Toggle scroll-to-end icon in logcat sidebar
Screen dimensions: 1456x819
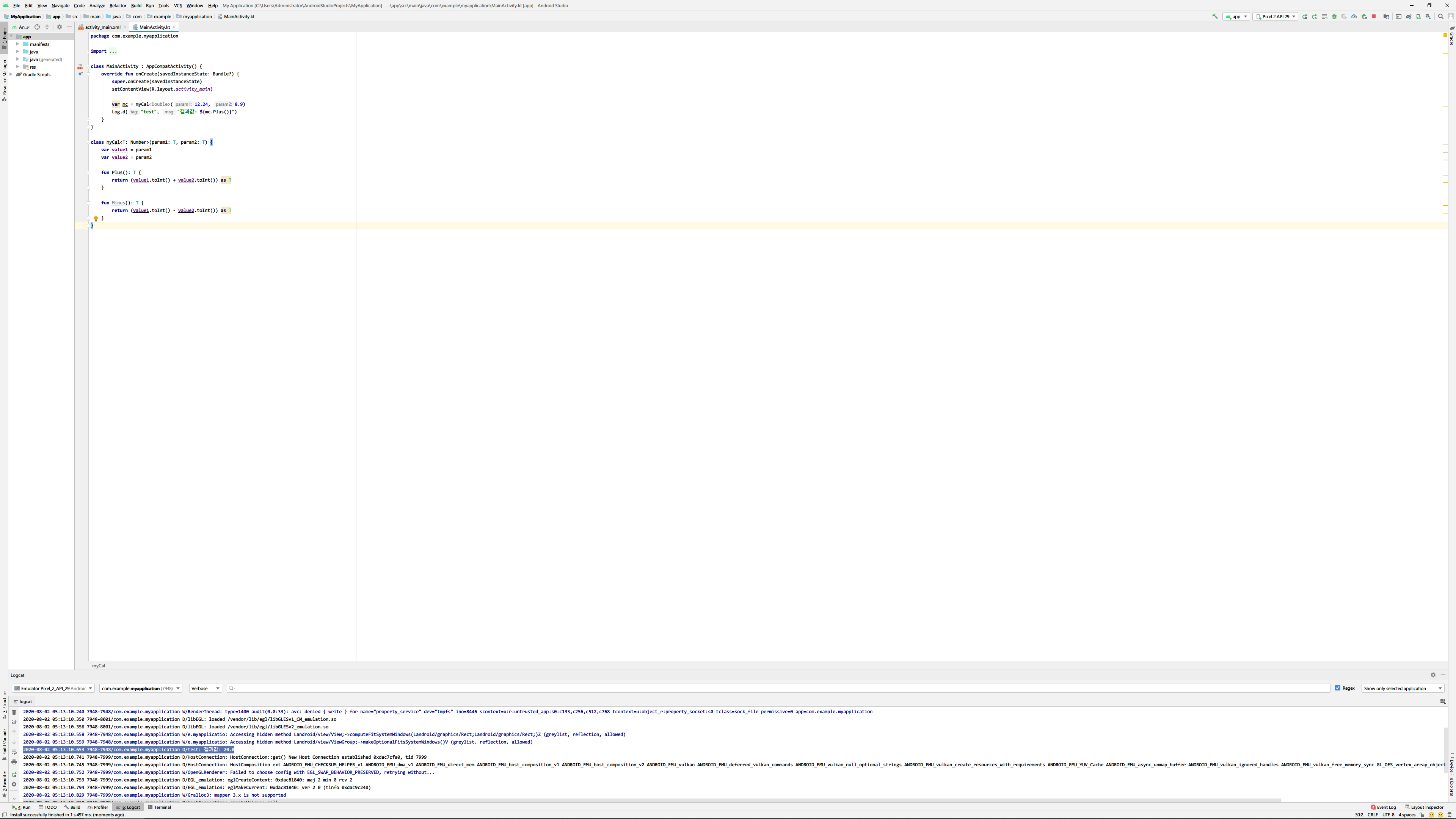pyautogui.click(x=14, y=722)
